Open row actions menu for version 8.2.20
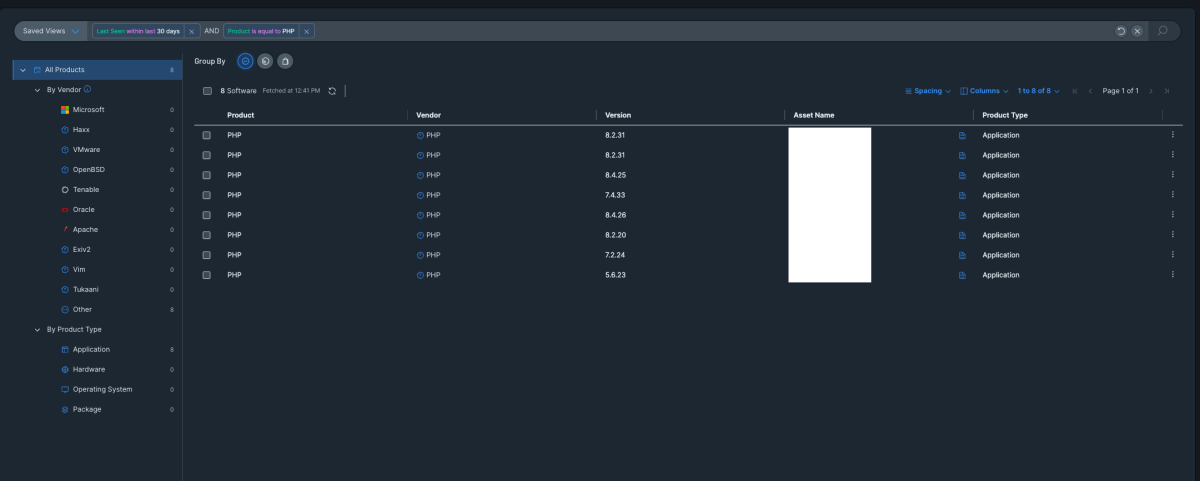The width and height of the screenshot is (1200, 481). (x=1172, y=235)
